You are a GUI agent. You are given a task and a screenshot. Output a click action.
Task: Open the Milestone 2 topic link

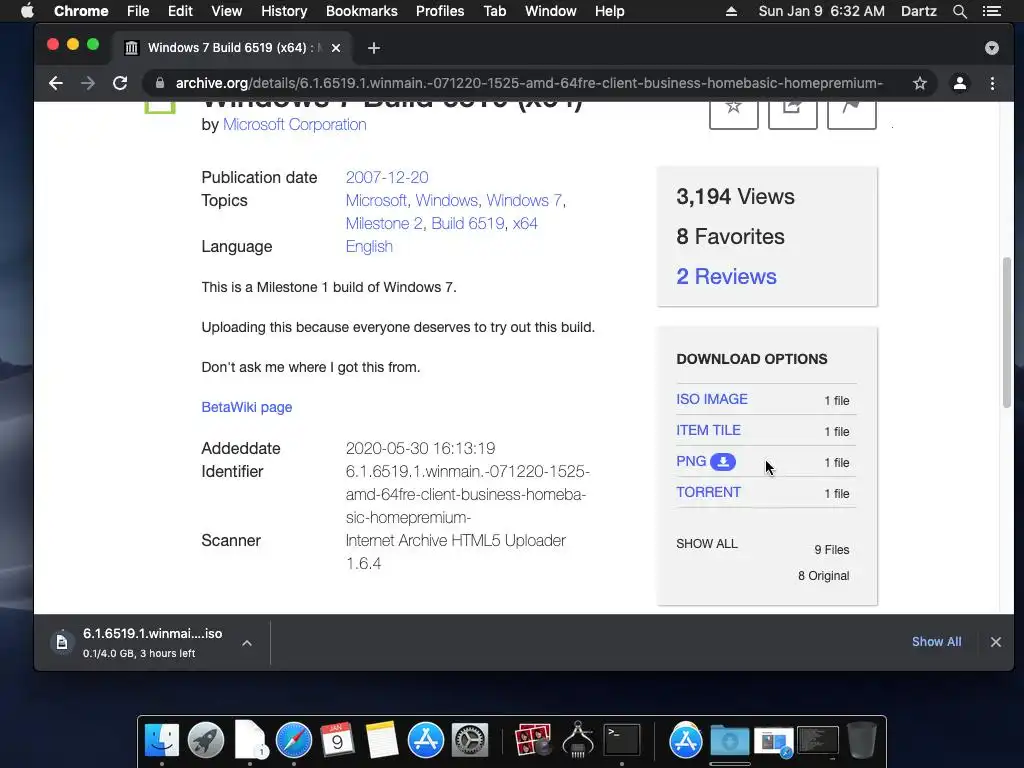pos(384,223)
